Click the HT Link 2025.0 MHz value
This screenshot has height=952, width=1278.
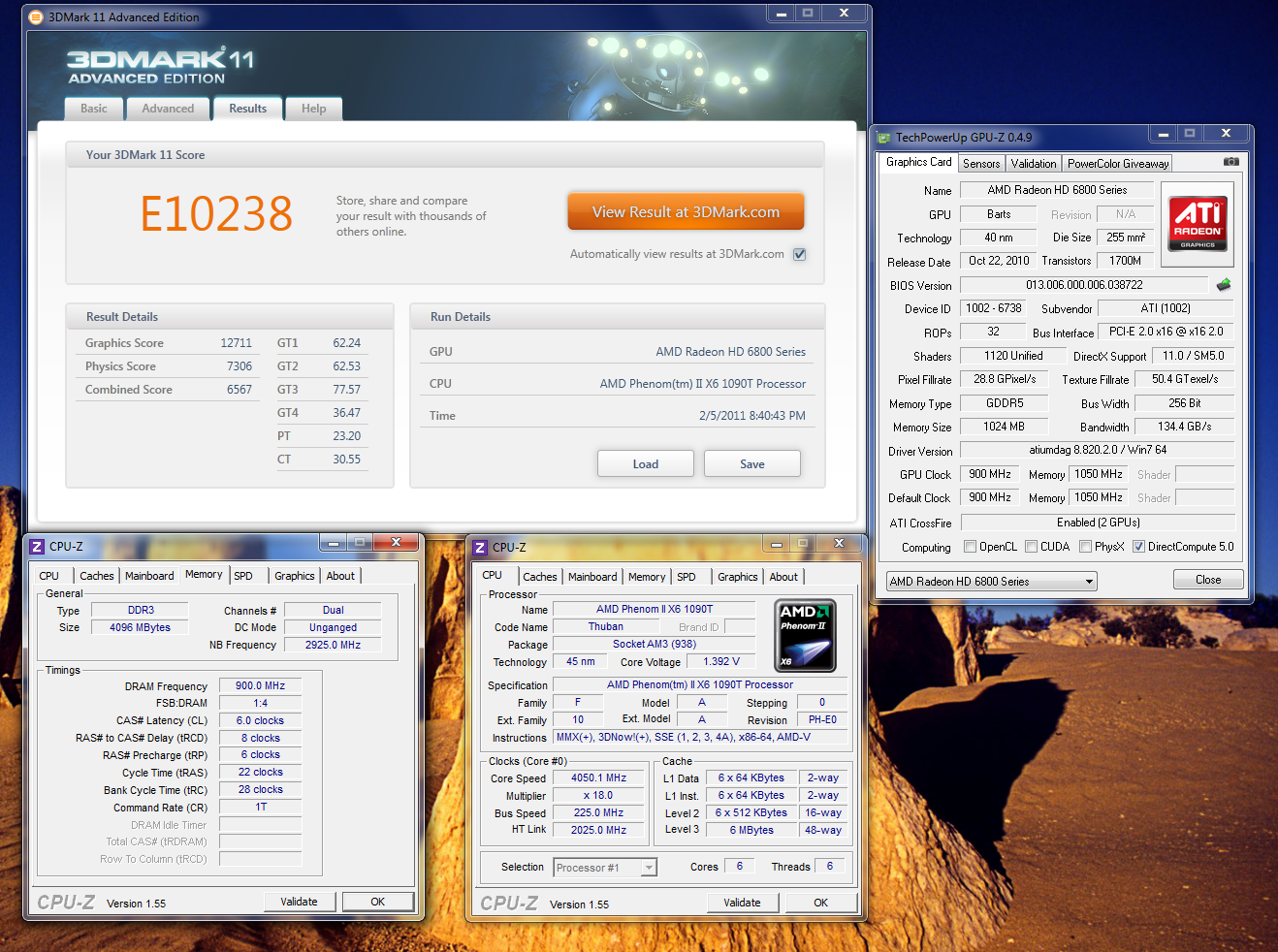click(598, 830)
